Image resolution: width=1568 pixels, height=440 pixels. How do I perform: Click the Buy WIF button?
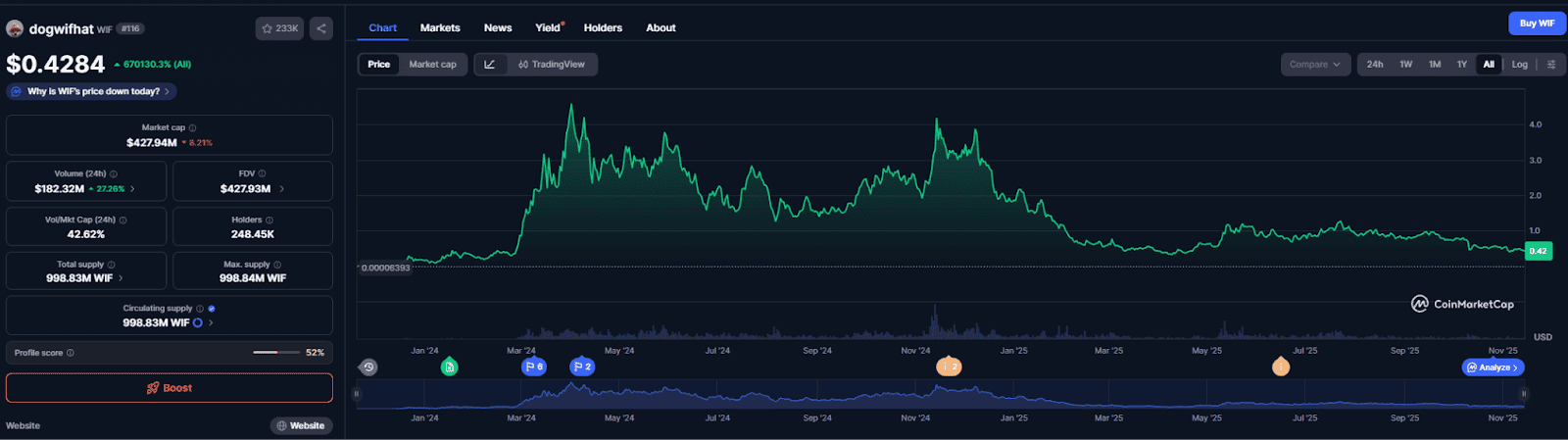(x=1536, y=24)
